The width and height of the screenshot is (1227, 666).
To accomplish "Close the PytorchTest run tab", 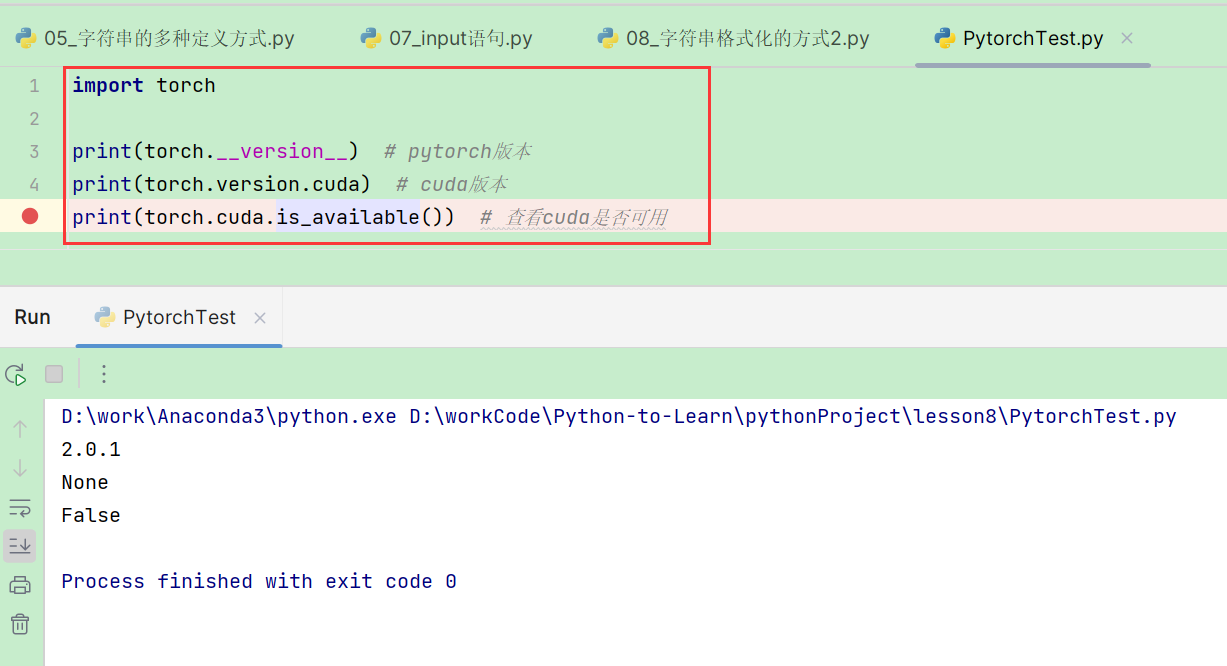I will (x=260, y=317).
